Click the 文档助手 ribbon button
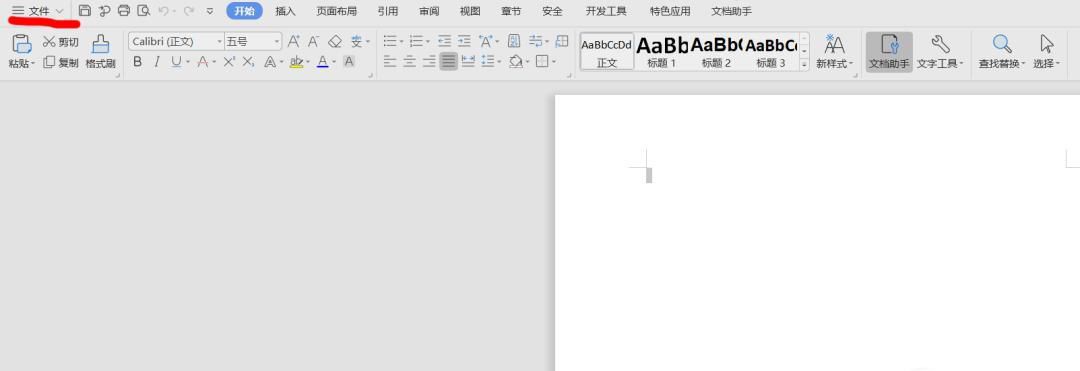The width and height of the screenshot is (1080, 371). 889,52
